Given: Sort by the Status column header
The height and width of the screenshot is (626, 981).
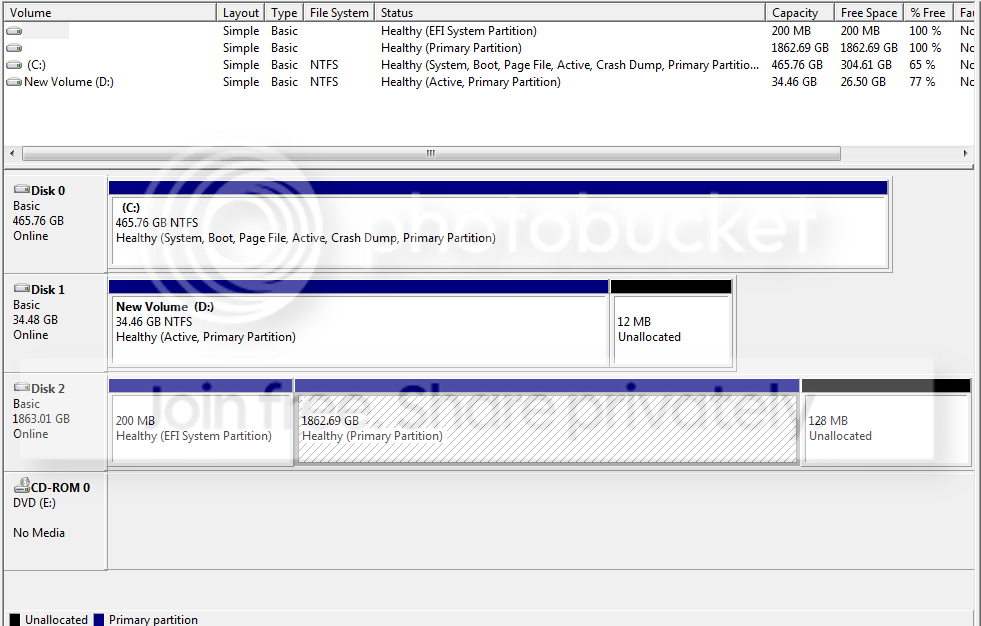Looking at the screenshot, I should click(570, 13).
